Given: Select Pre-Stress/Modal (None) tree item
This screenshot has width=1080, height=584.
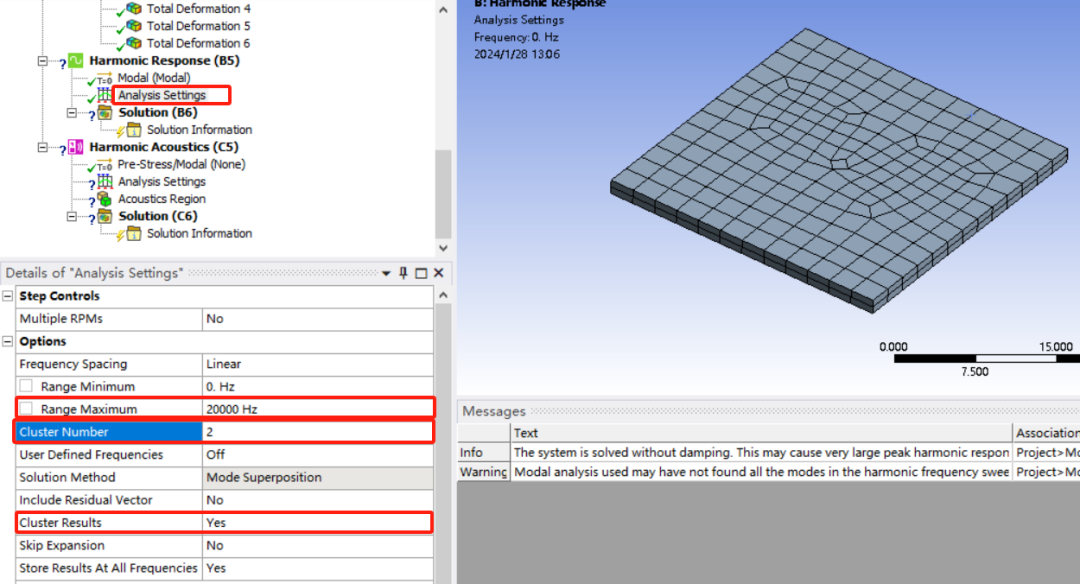Looking at the screenshot, I should point(181,165).
